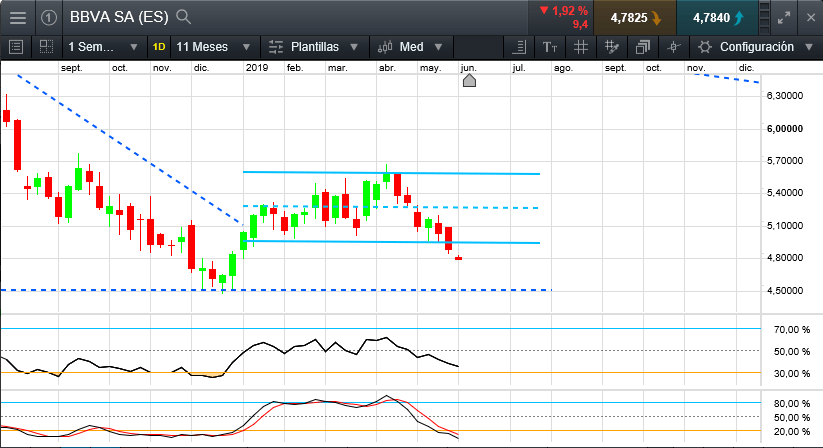Image resolution: width=823 pixels, height=448 pixels.
Task: Click the gray marker under jun. on time axis
Action: point(469,80)
